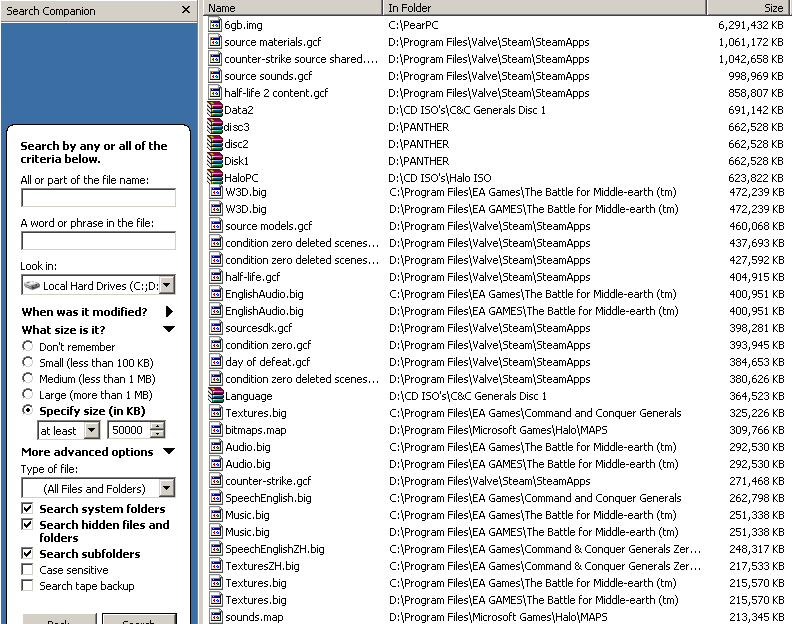Sort results by the Size column header

[x=749, y=8]
